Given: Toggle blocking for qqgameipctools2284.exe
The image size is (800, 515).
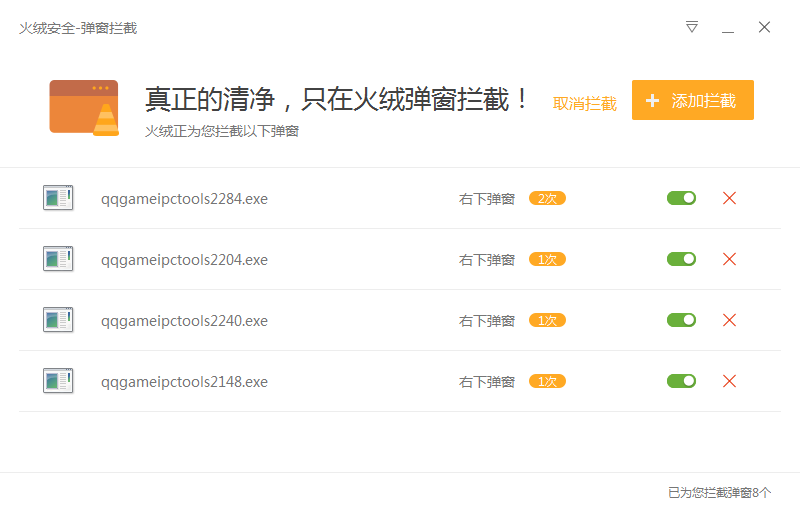Looking at the screenshot, I should [x=681, y=198].
